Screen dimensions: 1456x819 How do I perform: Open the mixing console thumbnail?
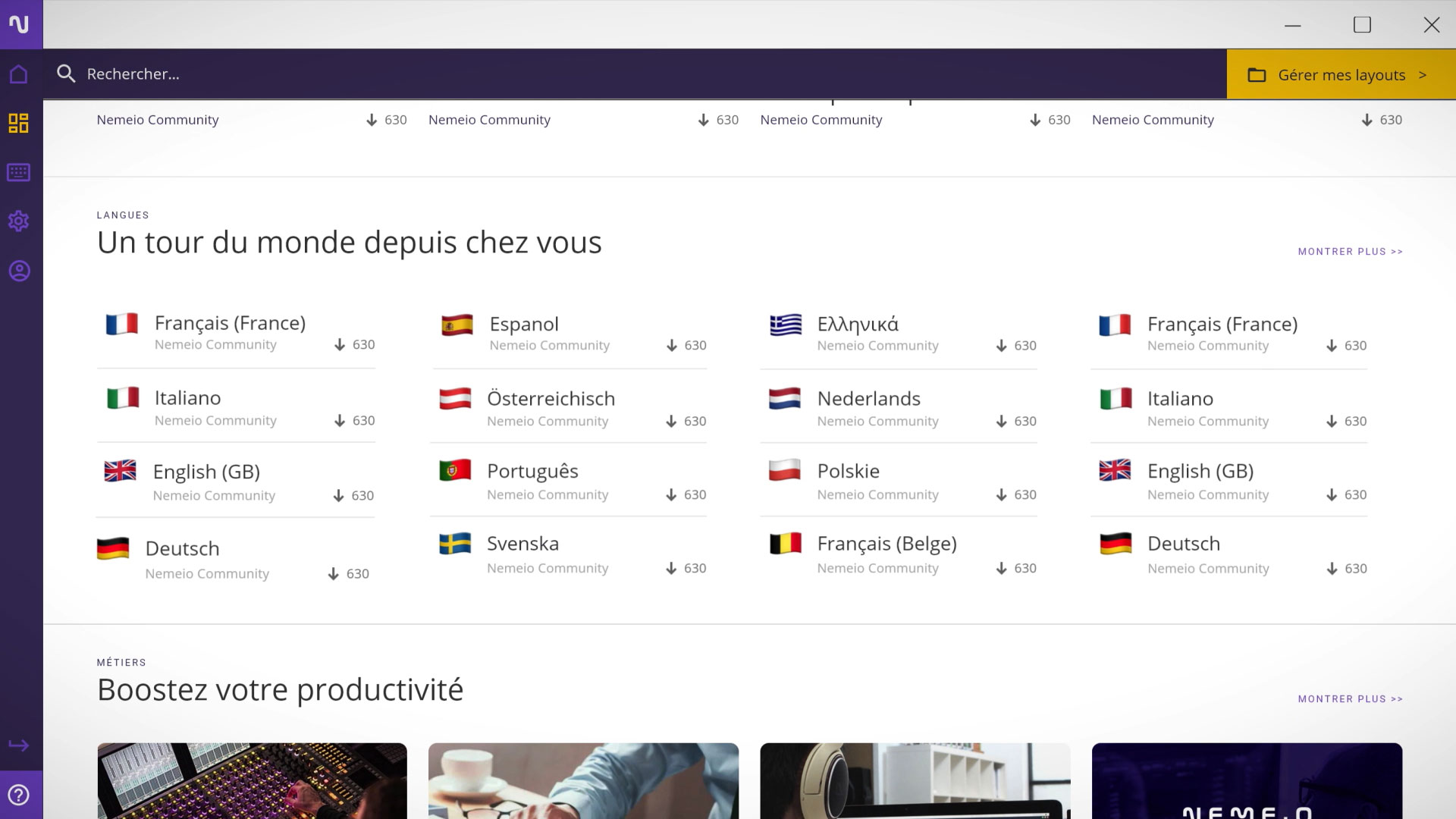coord(253,781)
